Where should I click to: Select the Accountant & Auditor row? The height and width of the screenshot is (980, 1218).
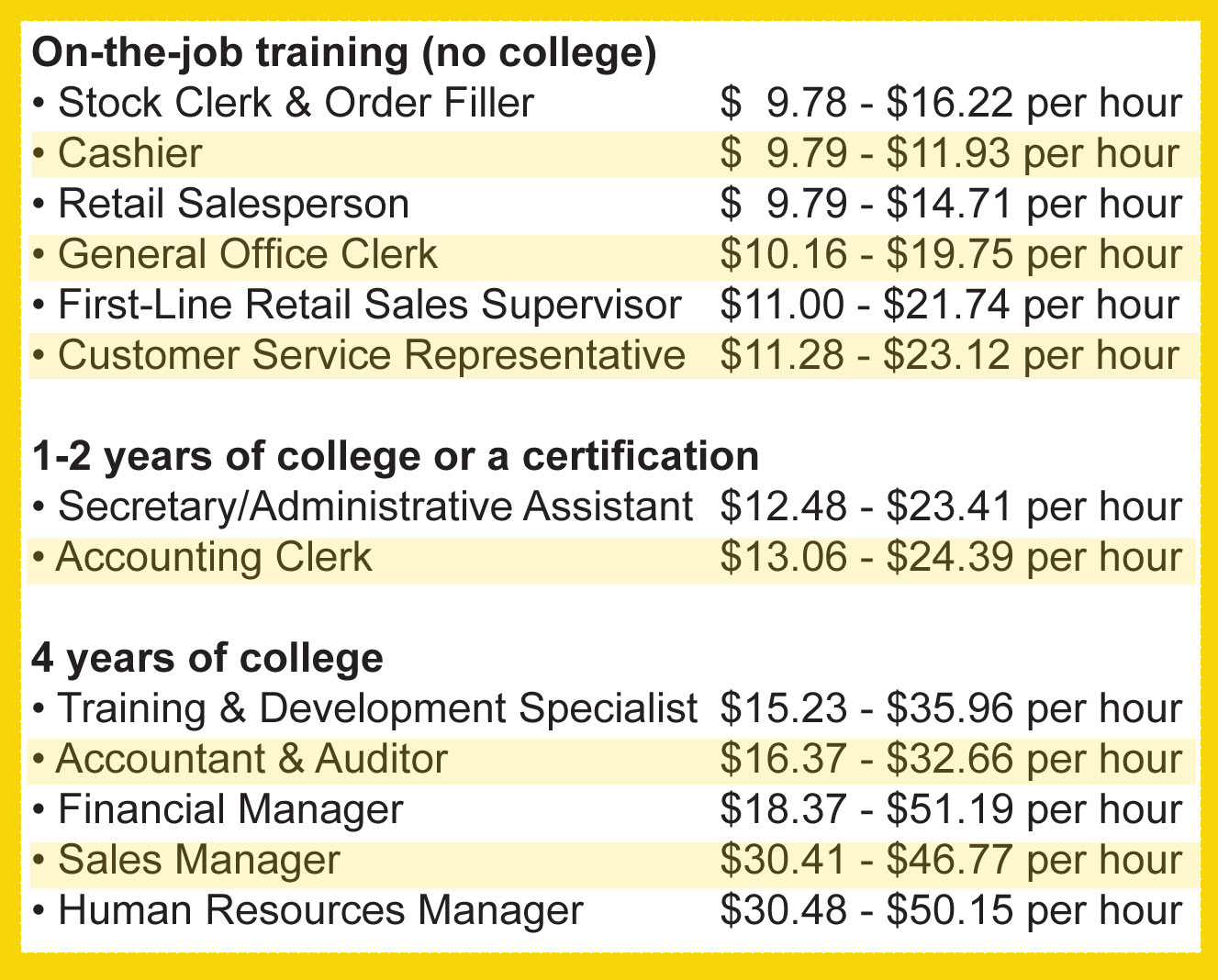click(x=613, y=760)
